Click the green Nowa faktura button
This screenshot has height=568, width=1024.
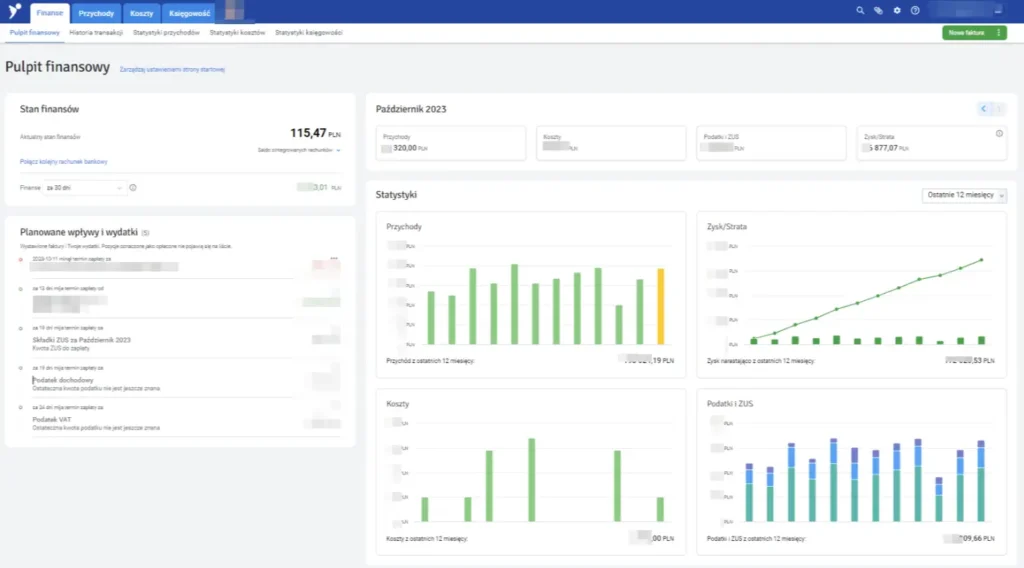[966, 33]
